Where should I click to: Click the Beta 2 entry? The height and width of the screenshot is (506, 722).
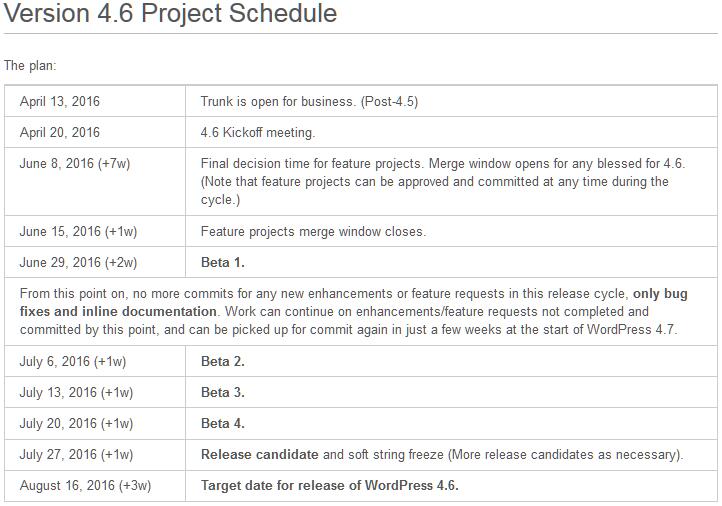223,361
